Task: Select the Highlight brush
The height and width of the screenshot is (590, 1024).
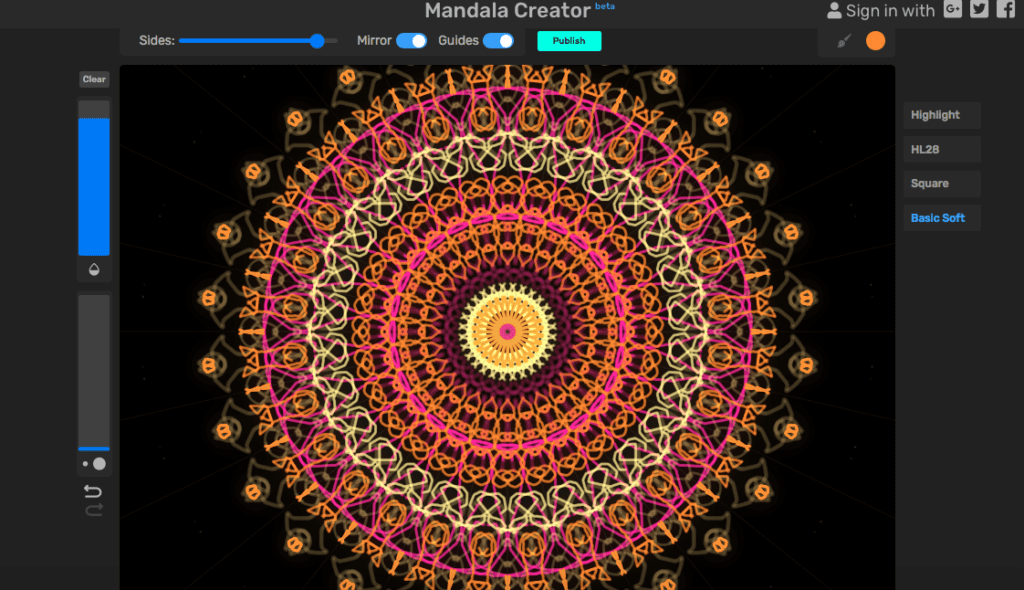Action: point(942,115)
